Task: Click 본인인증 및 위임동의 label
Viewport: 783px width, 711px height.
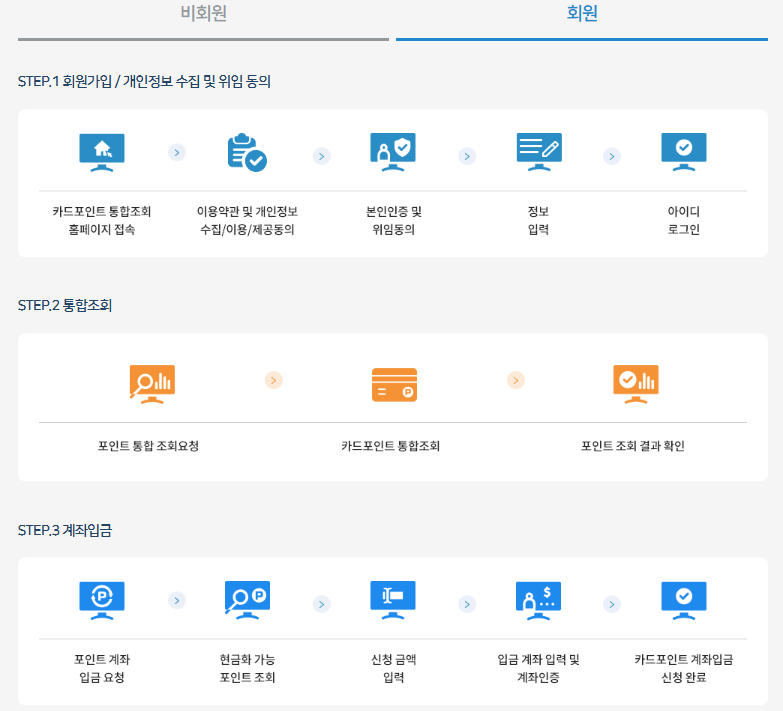Action: tap(393, 220)
